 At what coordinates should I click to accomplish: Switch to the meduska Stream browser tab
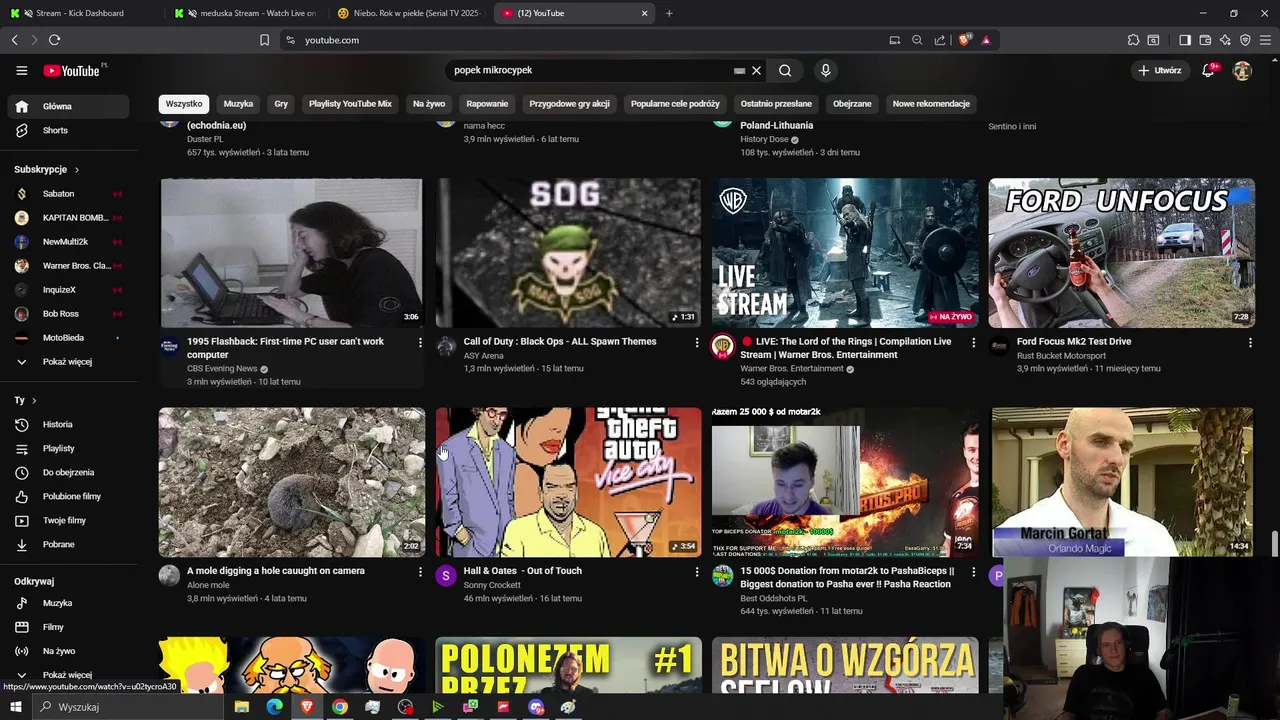click(x=245, y=13)
